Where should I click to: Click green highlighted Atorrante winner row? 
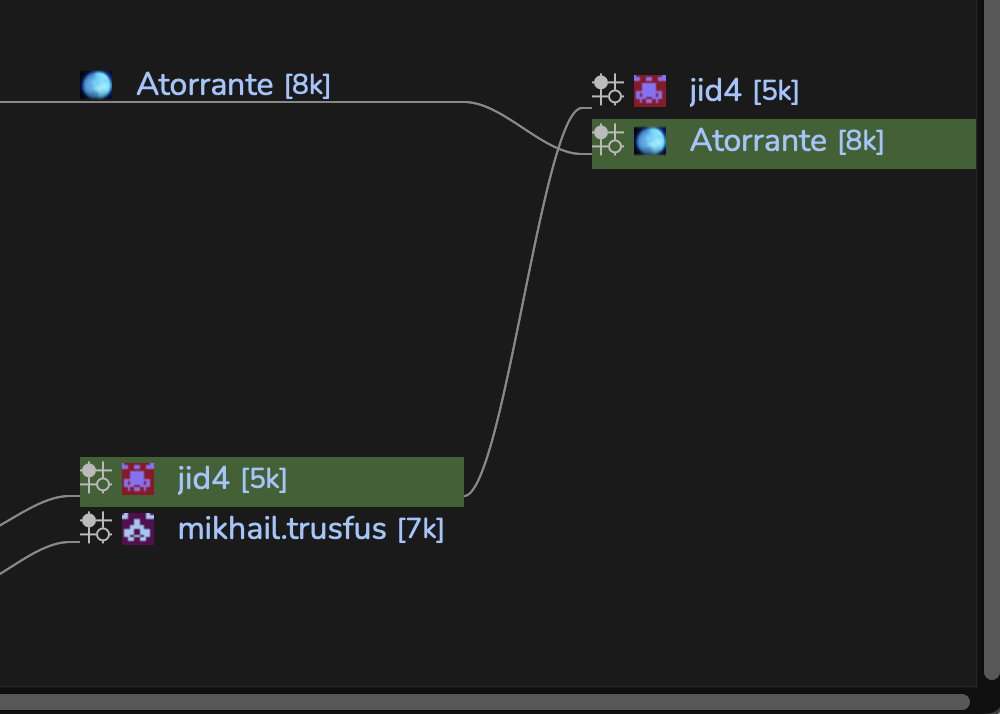tap(784, 144)
